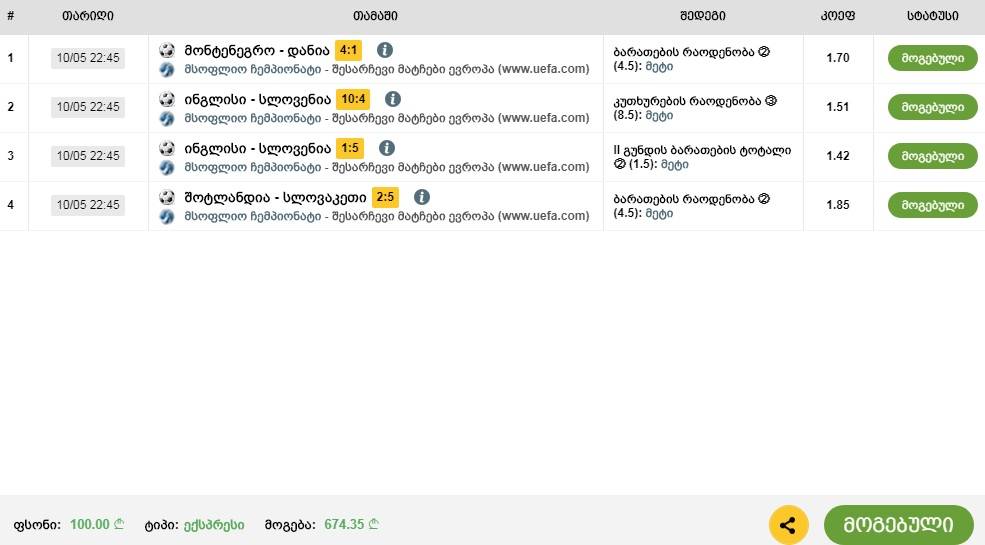Share the bet slip with yellow share button
985x545 pixels.
click(x=788, y=525)
